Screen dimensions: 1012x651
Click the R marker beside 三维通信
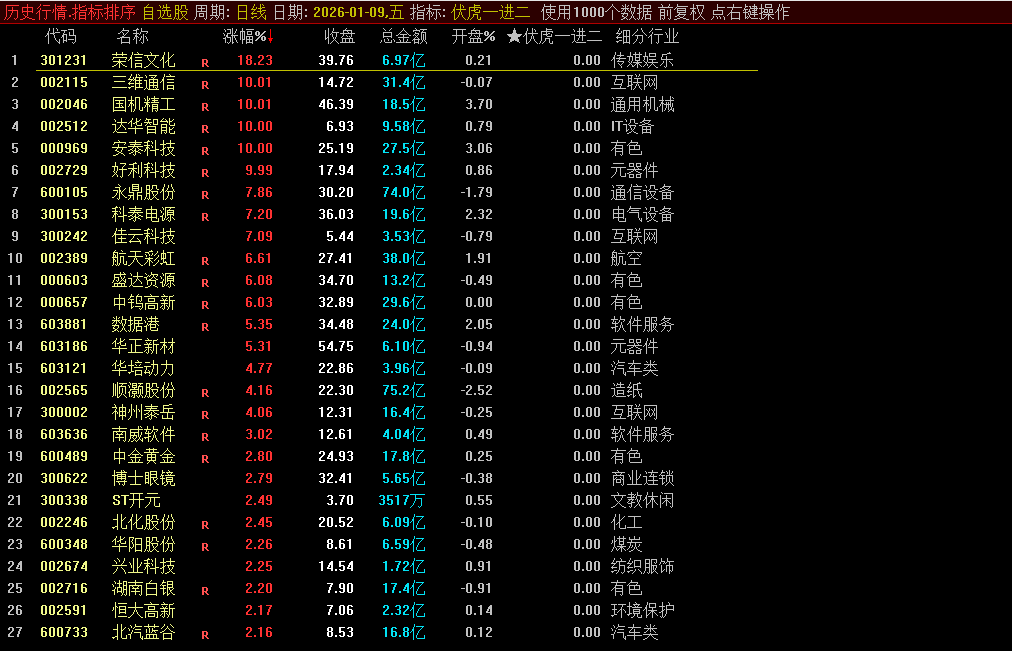(205, 85)
